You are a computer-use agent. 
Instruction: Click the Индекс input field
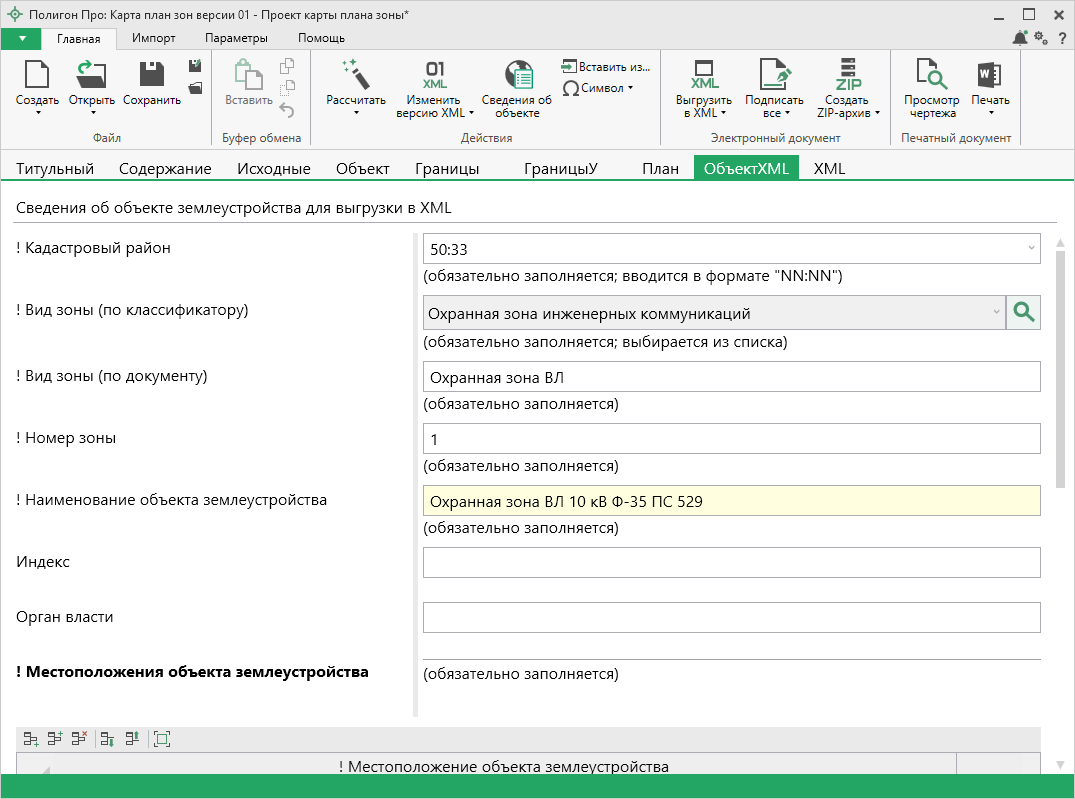click(x=731, y=563)
